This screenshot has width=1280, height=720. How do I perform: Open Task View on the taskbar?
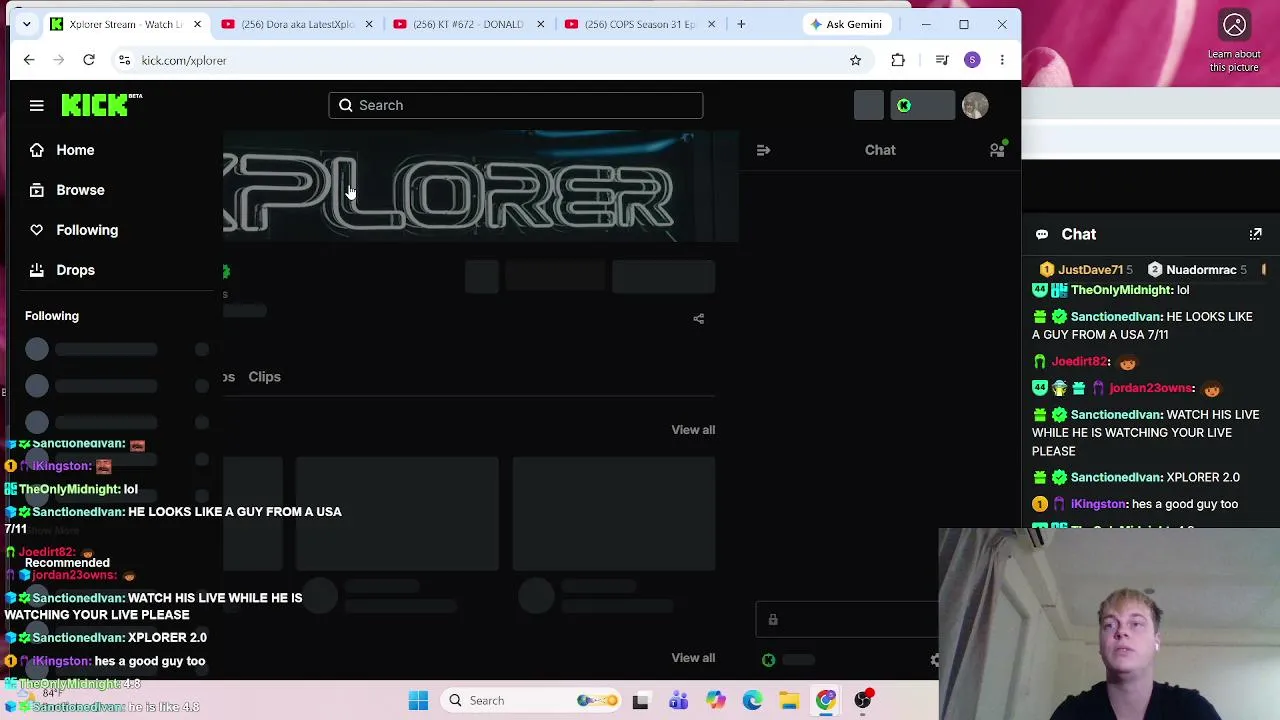click(x=640, y=700)
